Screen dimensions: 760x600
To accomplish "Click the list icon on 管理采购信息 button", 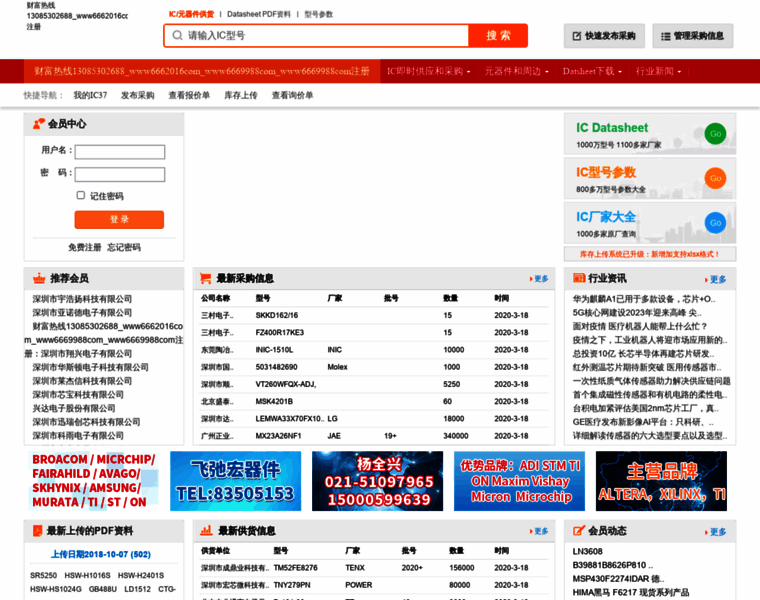I will coord(665,36).
